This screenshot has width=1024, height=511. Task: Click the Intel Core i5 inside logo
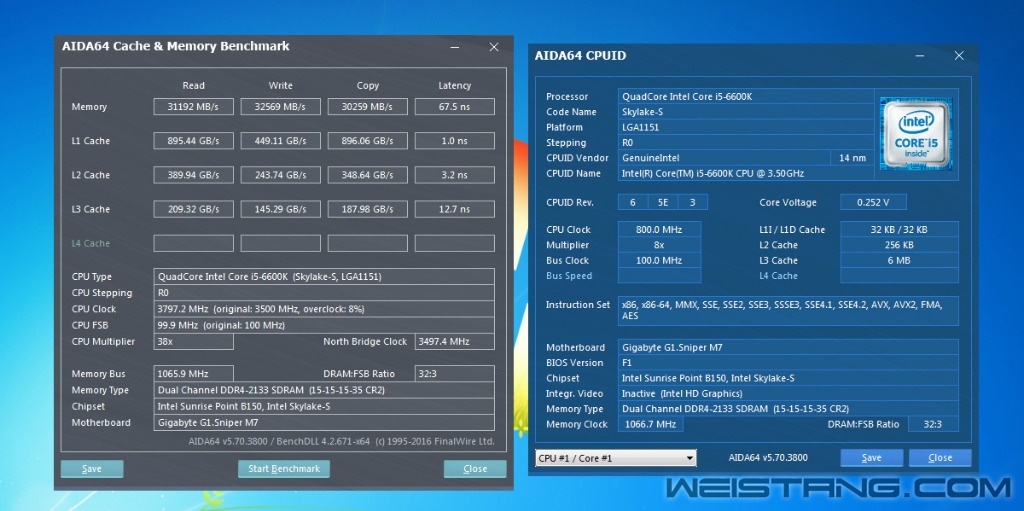(916, 134)
